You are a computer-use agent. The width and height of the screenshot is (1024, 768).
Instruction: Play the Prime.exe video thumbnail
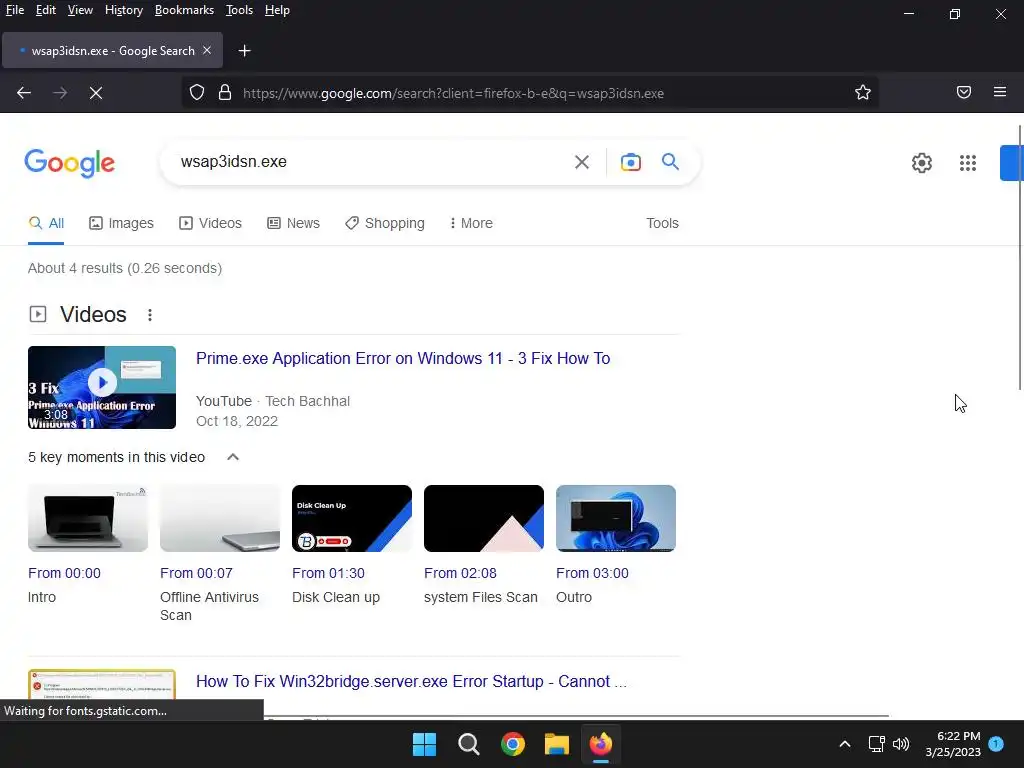point(102,387)
